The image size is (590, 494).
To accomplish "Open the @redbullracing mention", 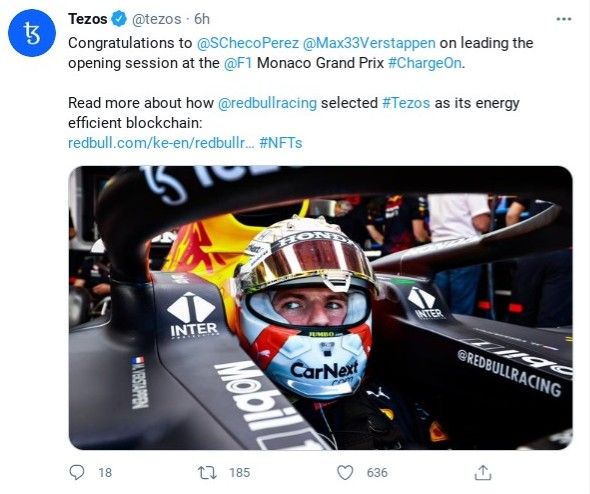I will [268, 103].
